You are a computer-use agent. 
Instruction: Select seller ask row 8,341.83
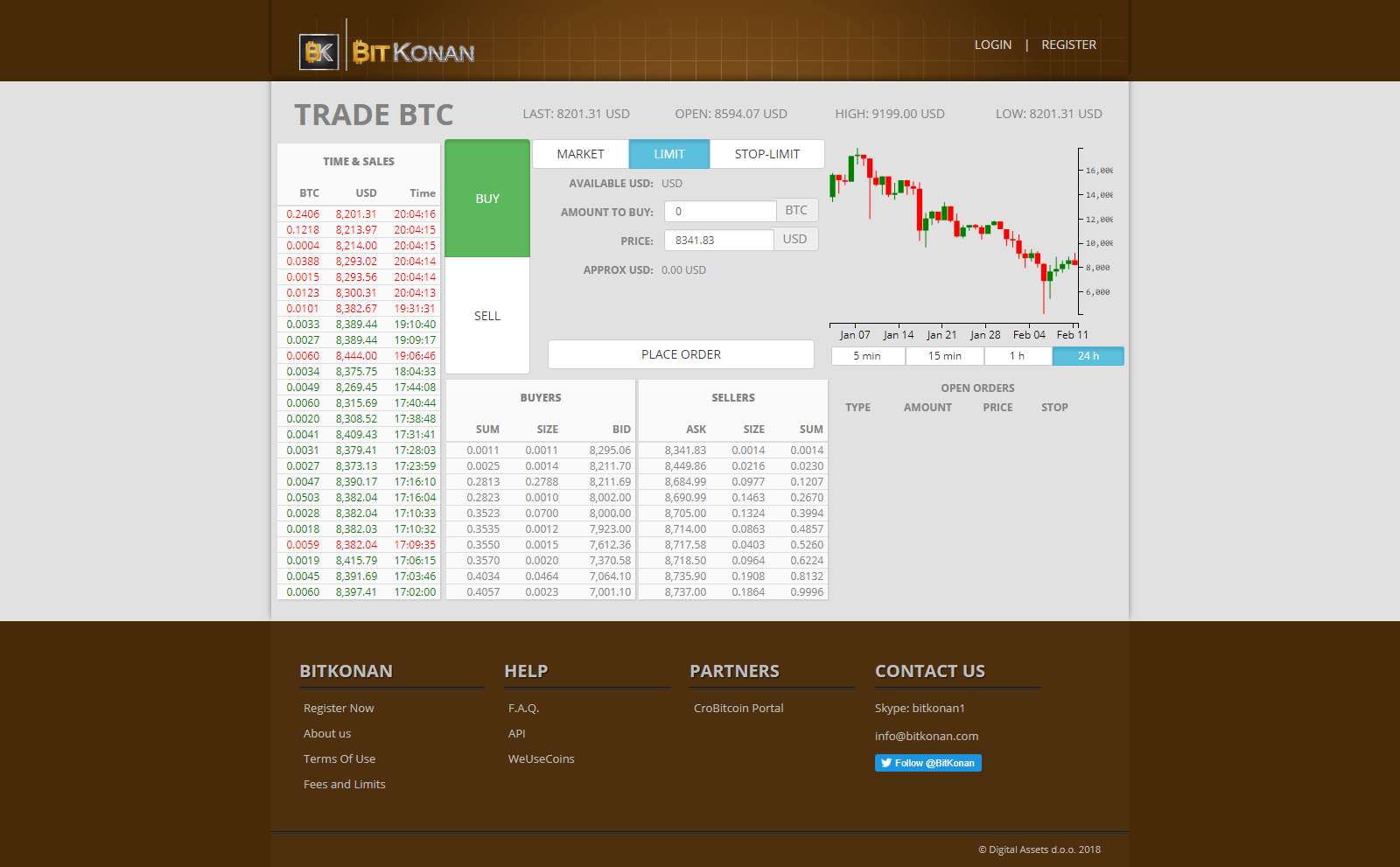733,451
